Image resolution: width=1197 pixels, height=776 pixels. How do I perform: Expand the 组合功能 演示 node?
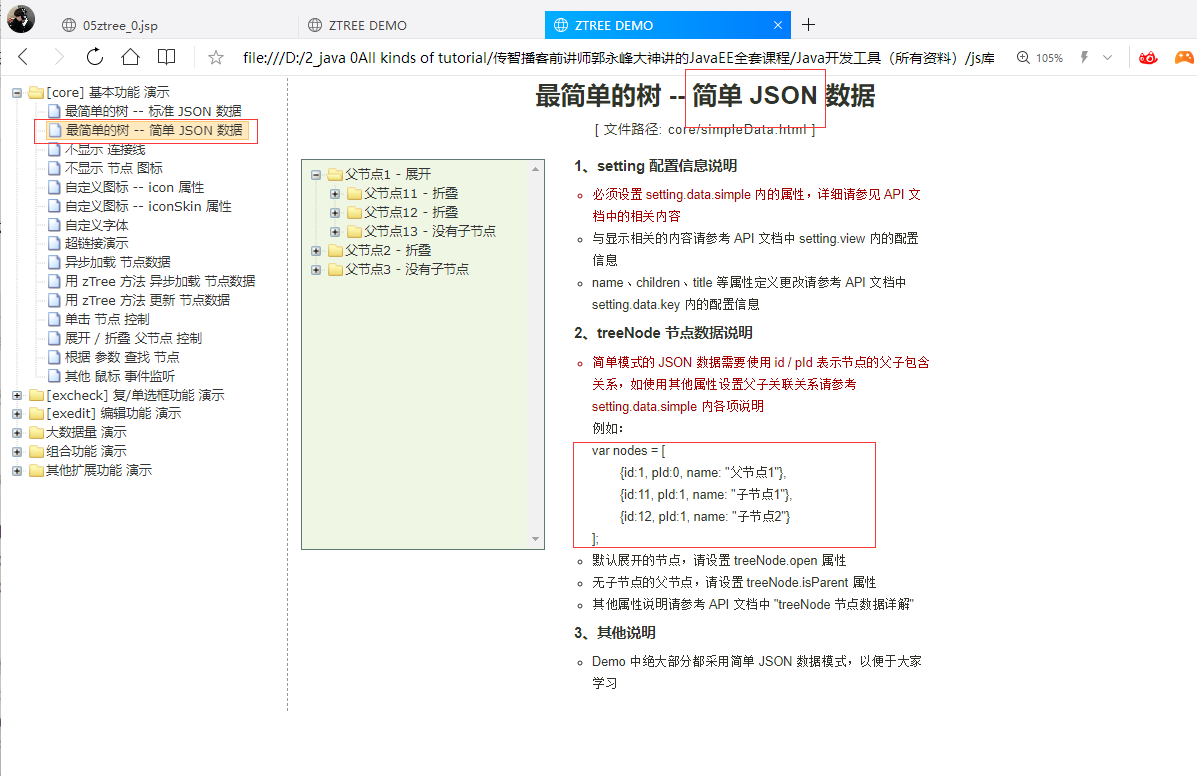(x=17, y=452)
